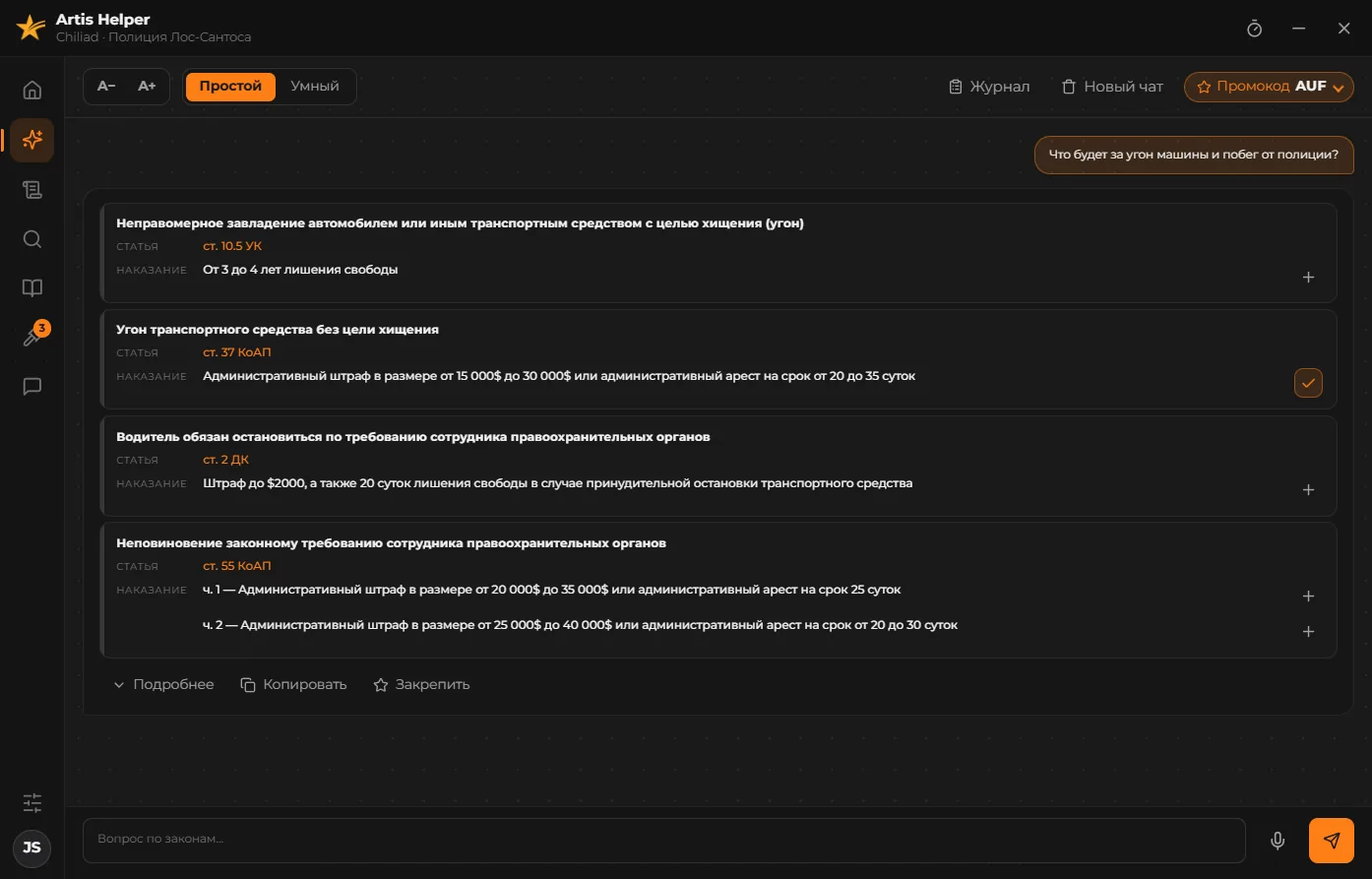Click the heading Неправомерное завладение автомобилем
Viewport: 1372px width, 879px height.
click(460, 223)
